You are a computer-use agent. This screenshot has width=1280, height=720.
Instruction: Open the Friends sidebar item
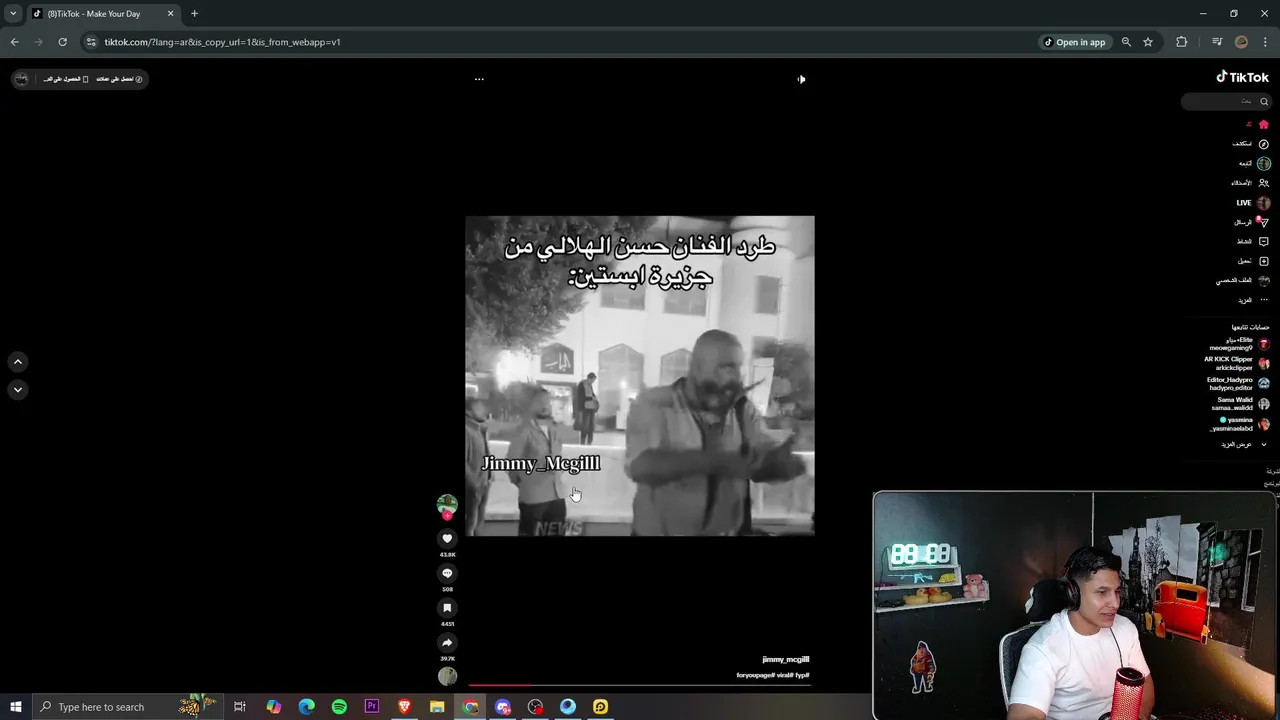click(x=1250, y=183)
